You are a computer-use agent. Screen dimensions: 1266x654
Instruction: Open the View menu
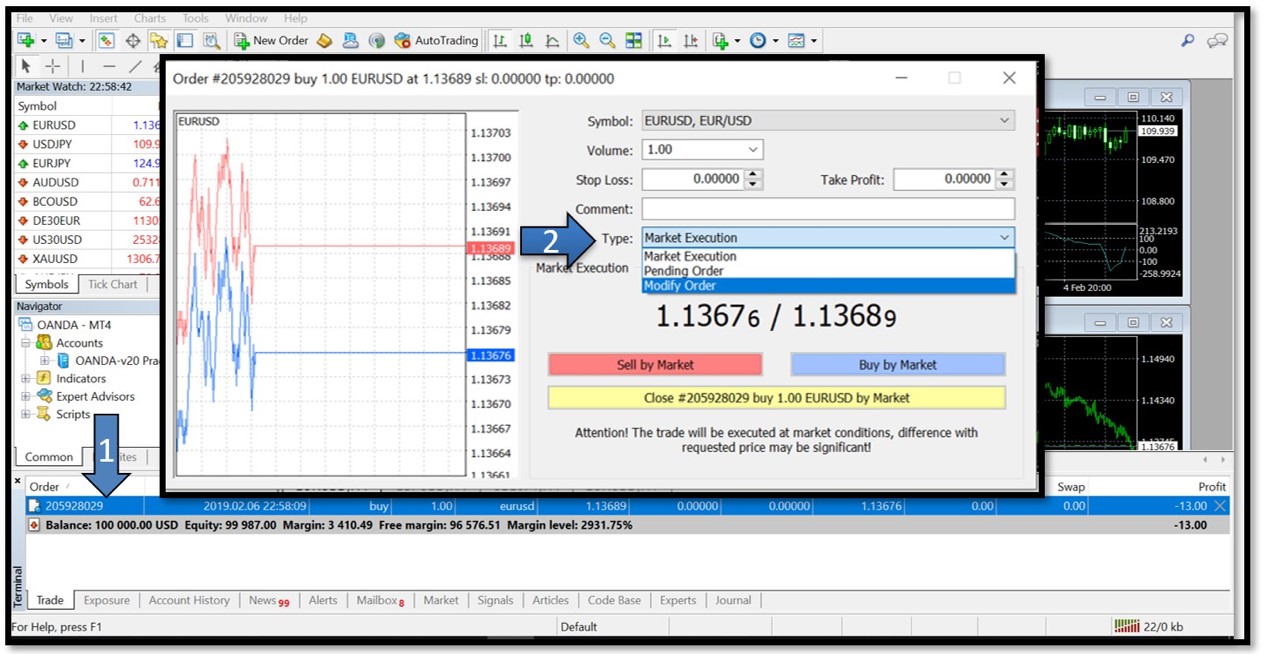tap(61, 18)
